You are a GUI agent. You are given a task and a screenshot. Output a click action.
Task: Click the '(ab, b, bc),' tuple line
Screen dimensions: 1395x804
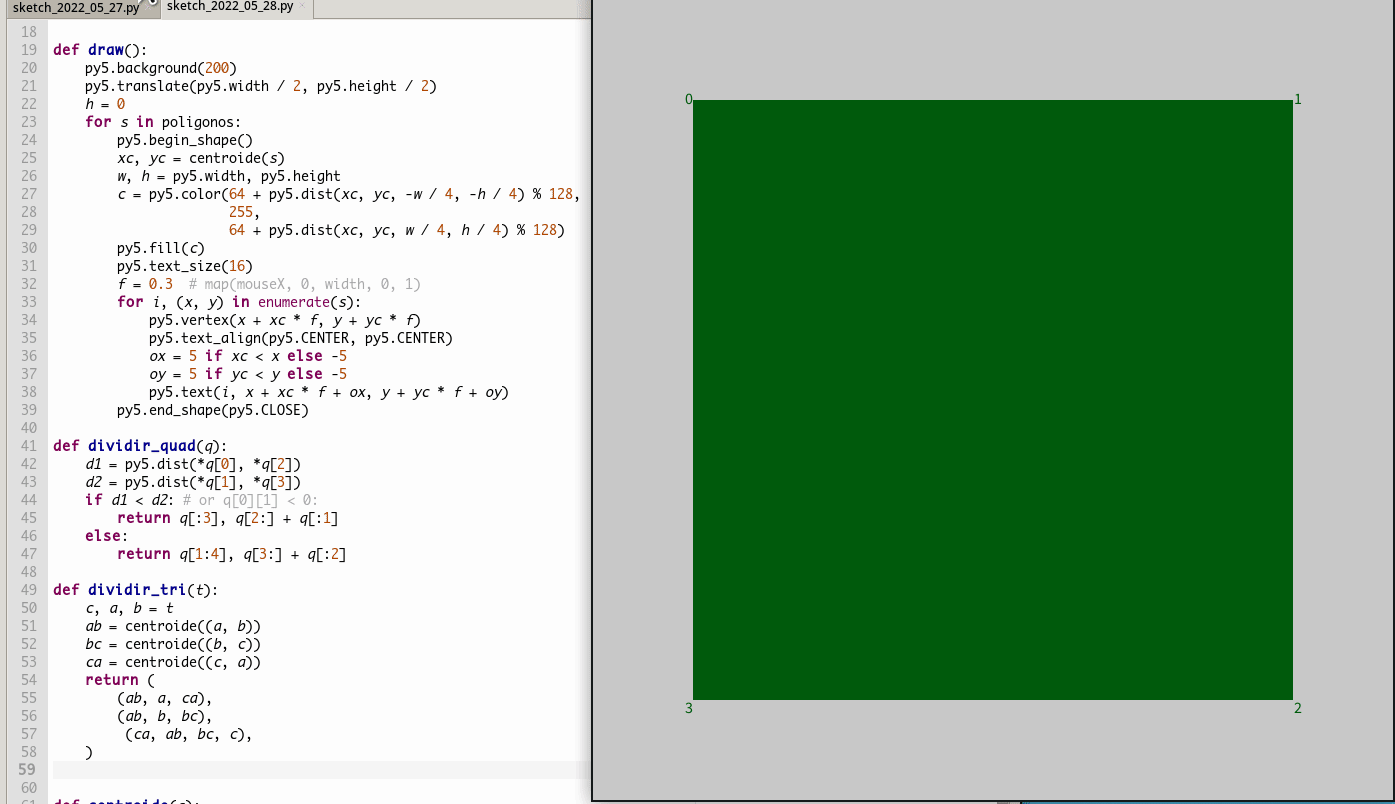[x=165, y=716]
